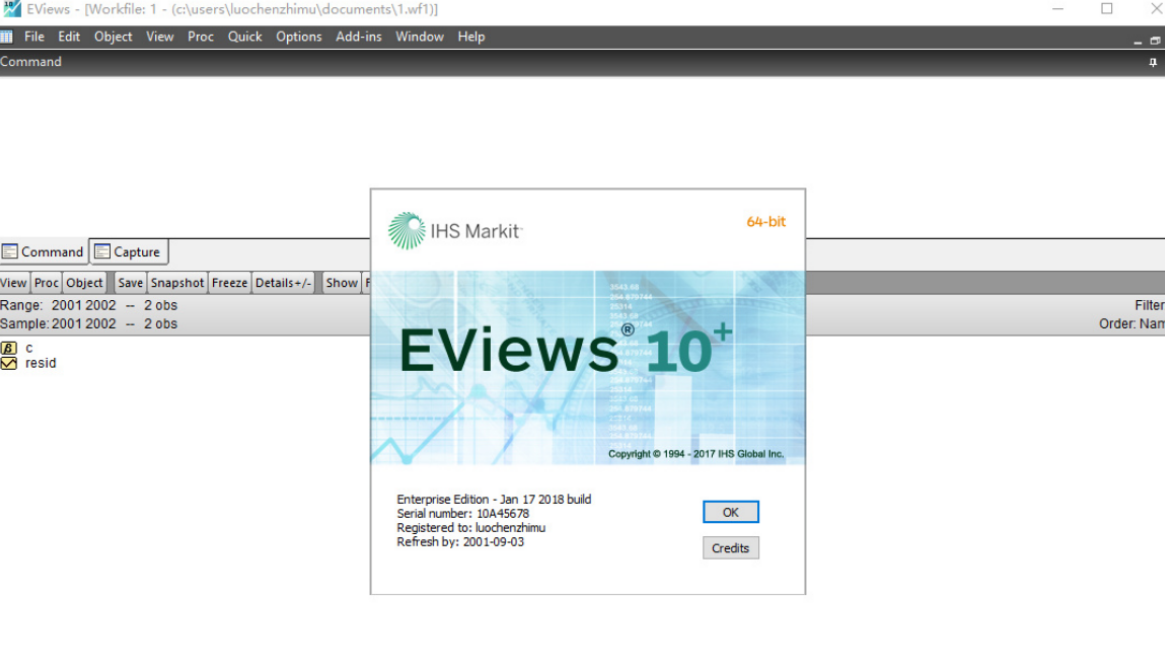1165x655 pixels.
Task: Maximize the EViews main window
Action: (x=1106, y=9)
